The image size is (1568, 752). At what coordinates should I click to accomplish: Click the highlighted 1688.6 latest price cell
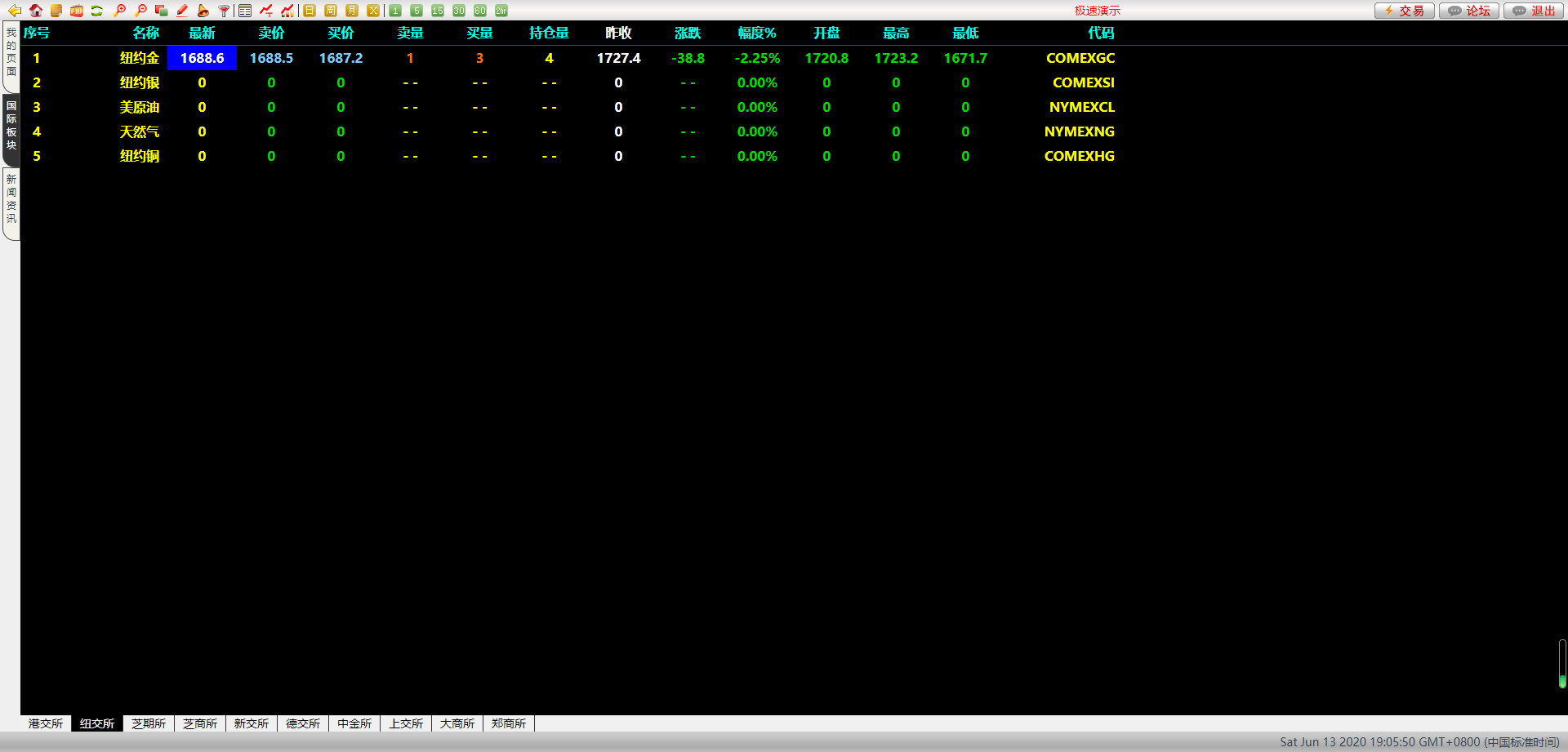(x=202, y=58)
